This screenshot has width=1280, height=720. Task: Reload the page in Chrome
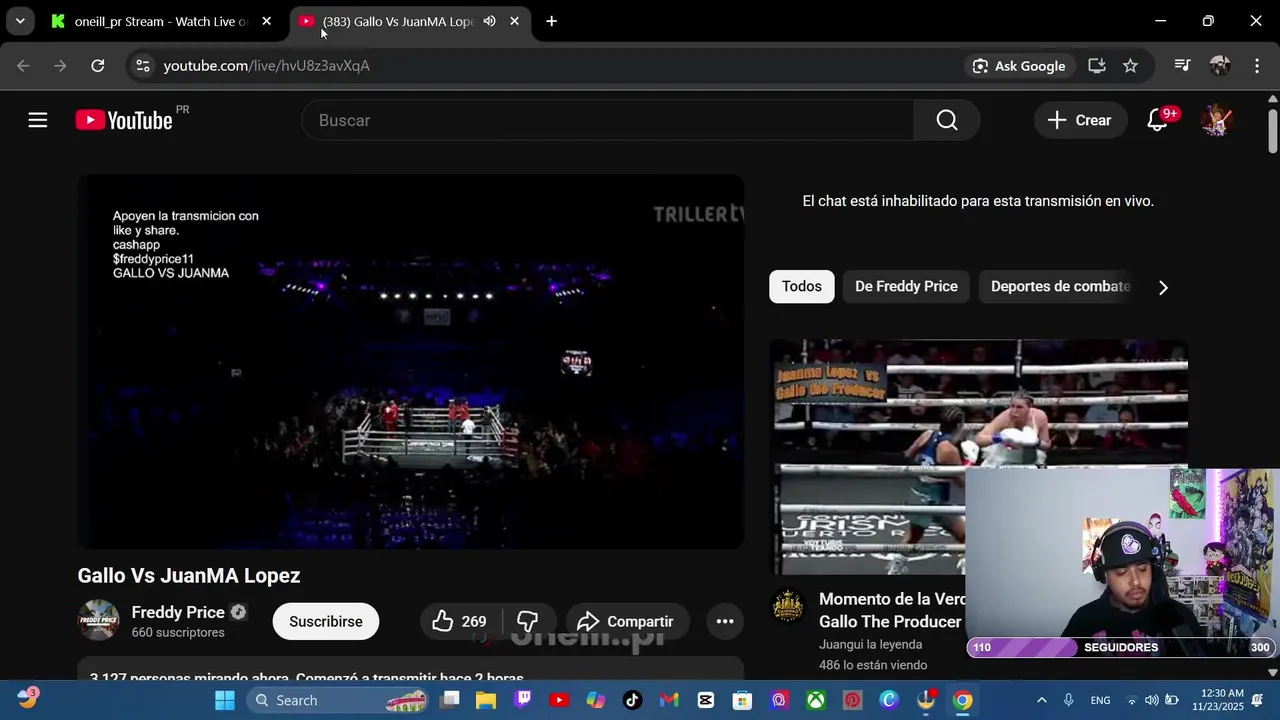coord(97,65)
